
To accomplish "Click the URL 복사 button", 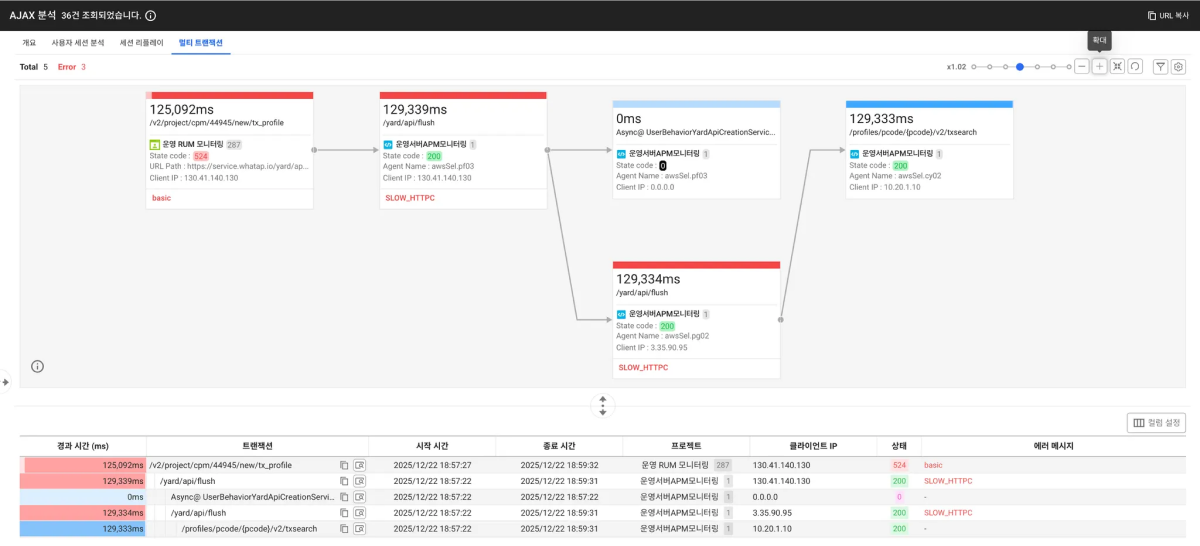I will 1168,16.
